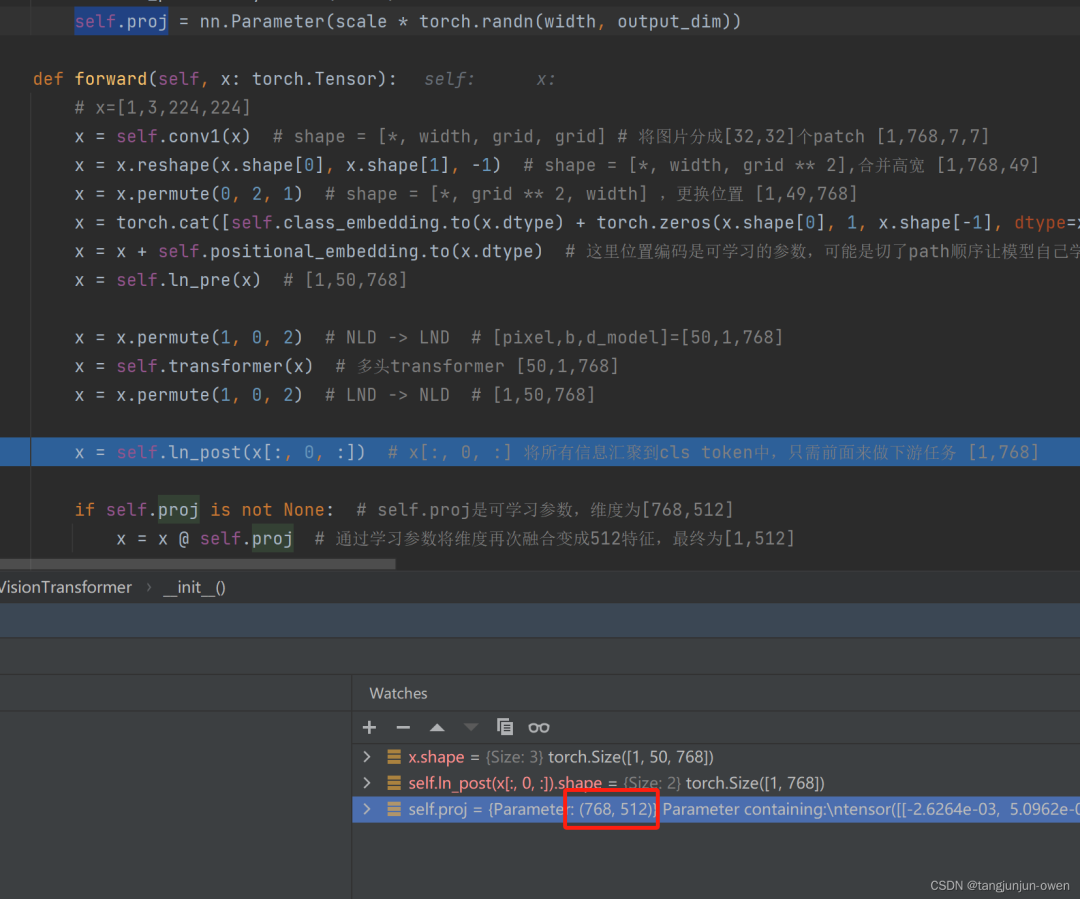
Task: Click the permute(0, 2, 1) code line
Action: pyautogui.click(x=466, y=194)
